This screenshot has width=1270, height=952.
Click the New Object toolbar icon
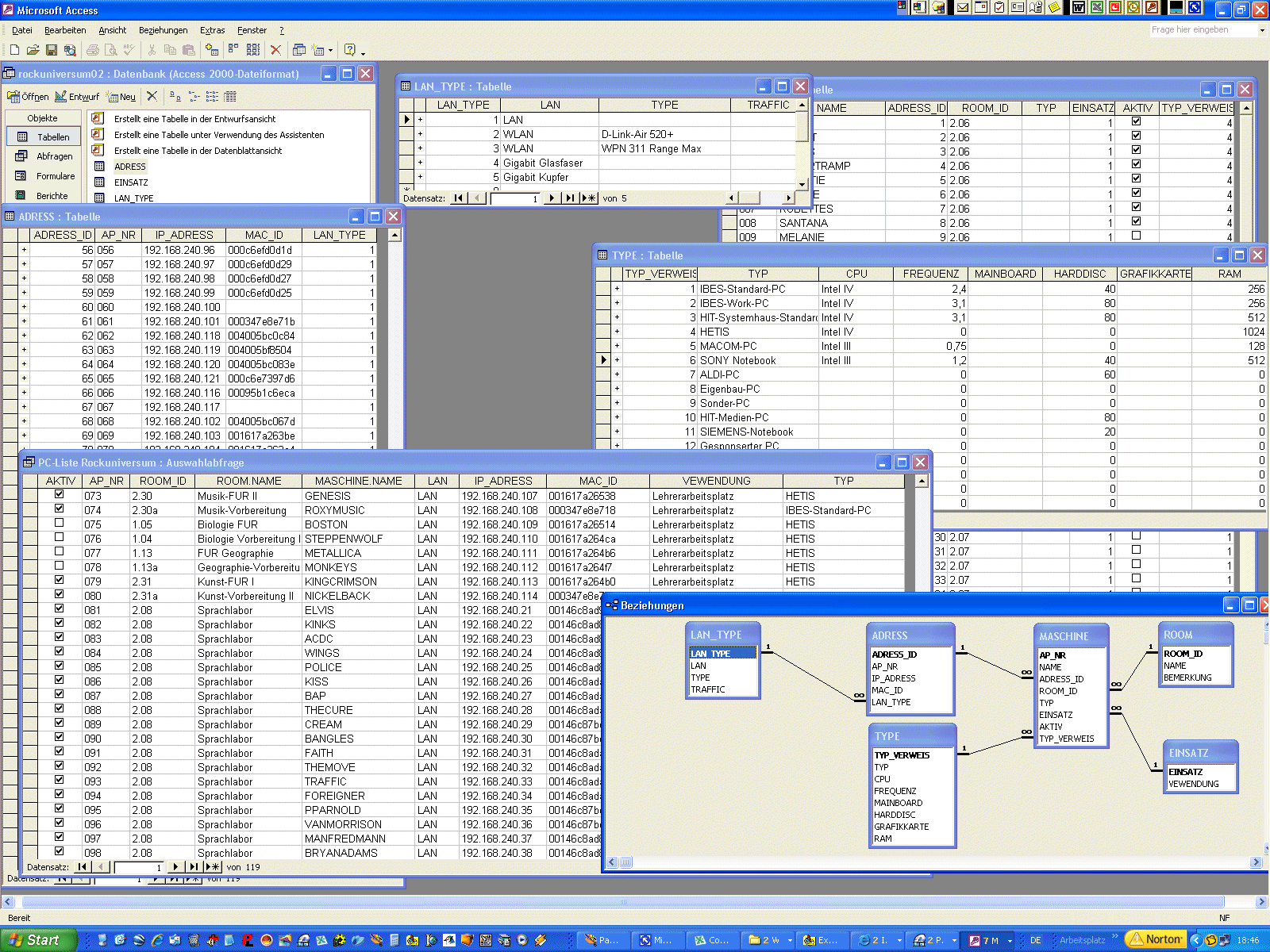tap(318, 50)
